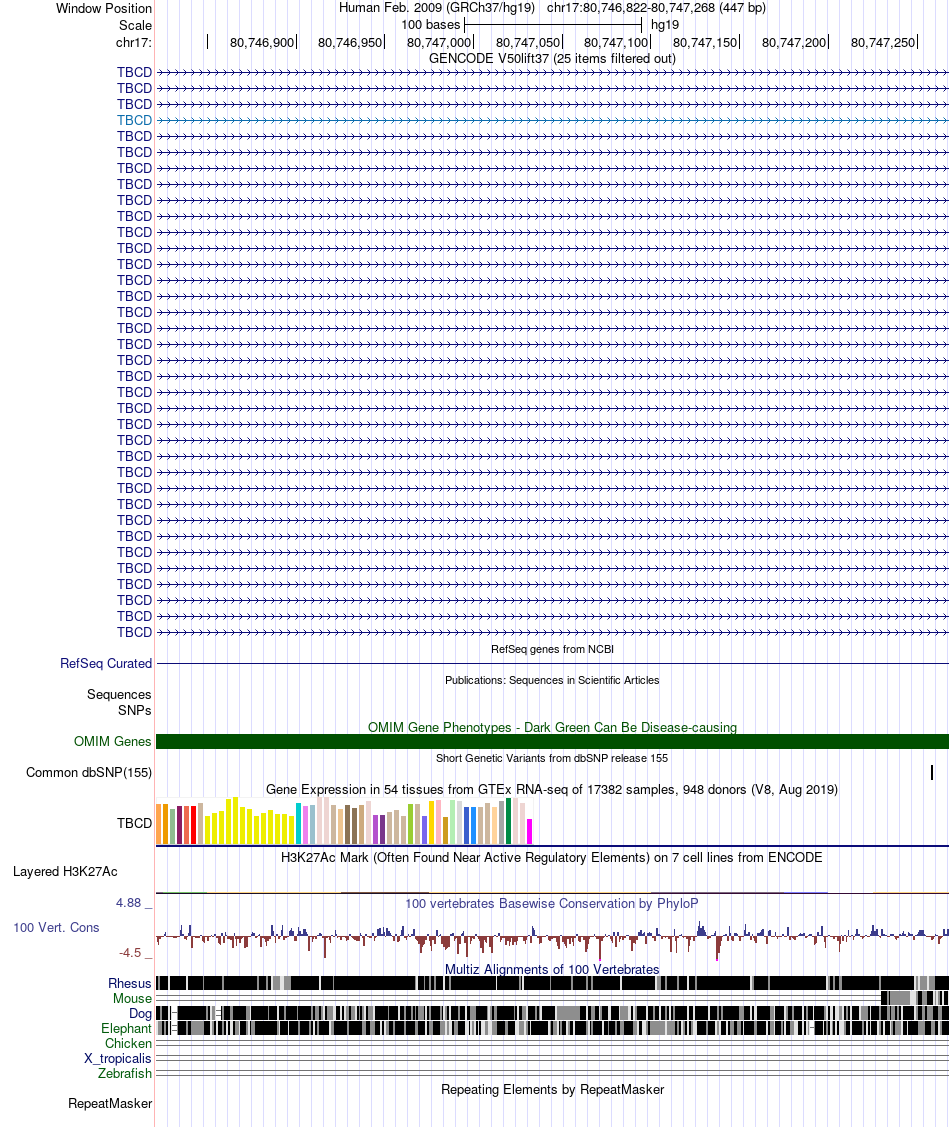
Task: Click the -4.5 lower scale value
Action: point(130,953)
